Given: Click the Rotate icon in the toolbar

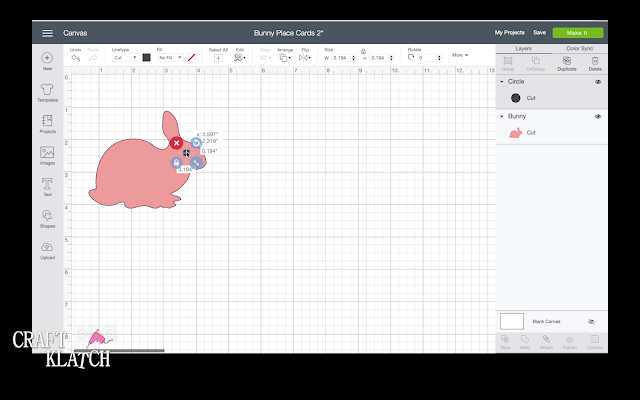Looking at the screenshot, I should click(x=411, y=58).
